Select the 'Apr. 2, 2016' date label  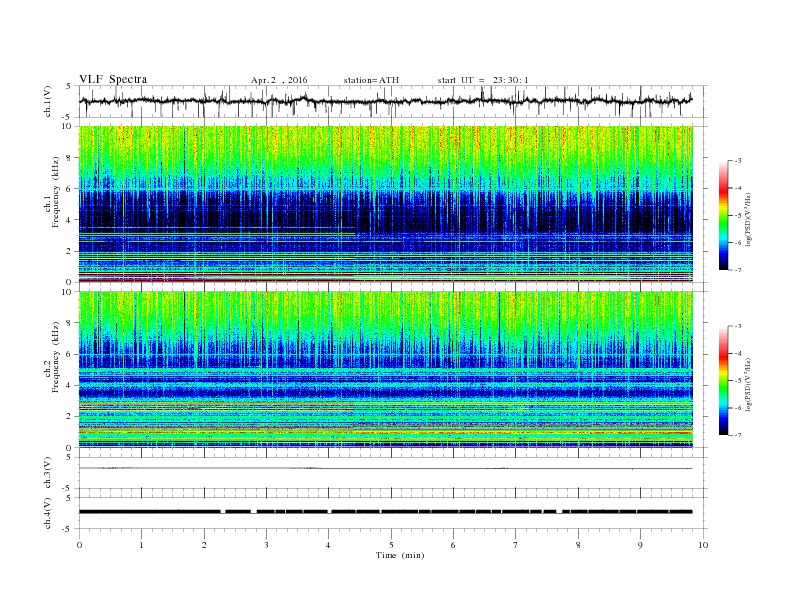pyautogui.click(x=279, y=80)
